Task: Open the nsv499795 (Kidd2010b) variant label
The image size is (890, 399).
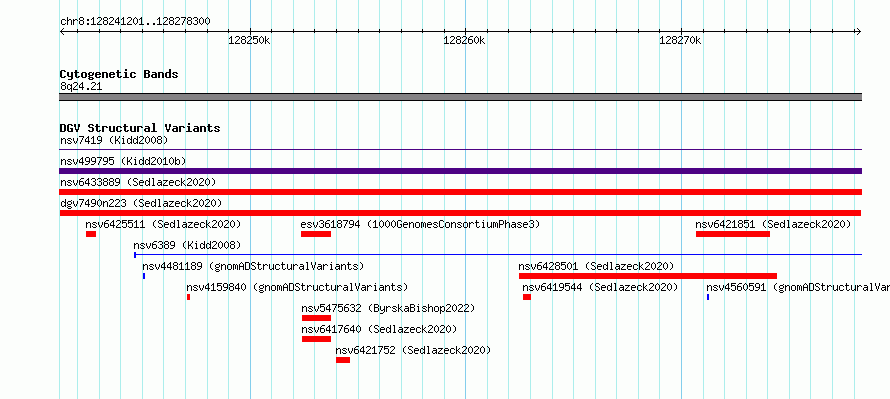Action: click(123, 161)
